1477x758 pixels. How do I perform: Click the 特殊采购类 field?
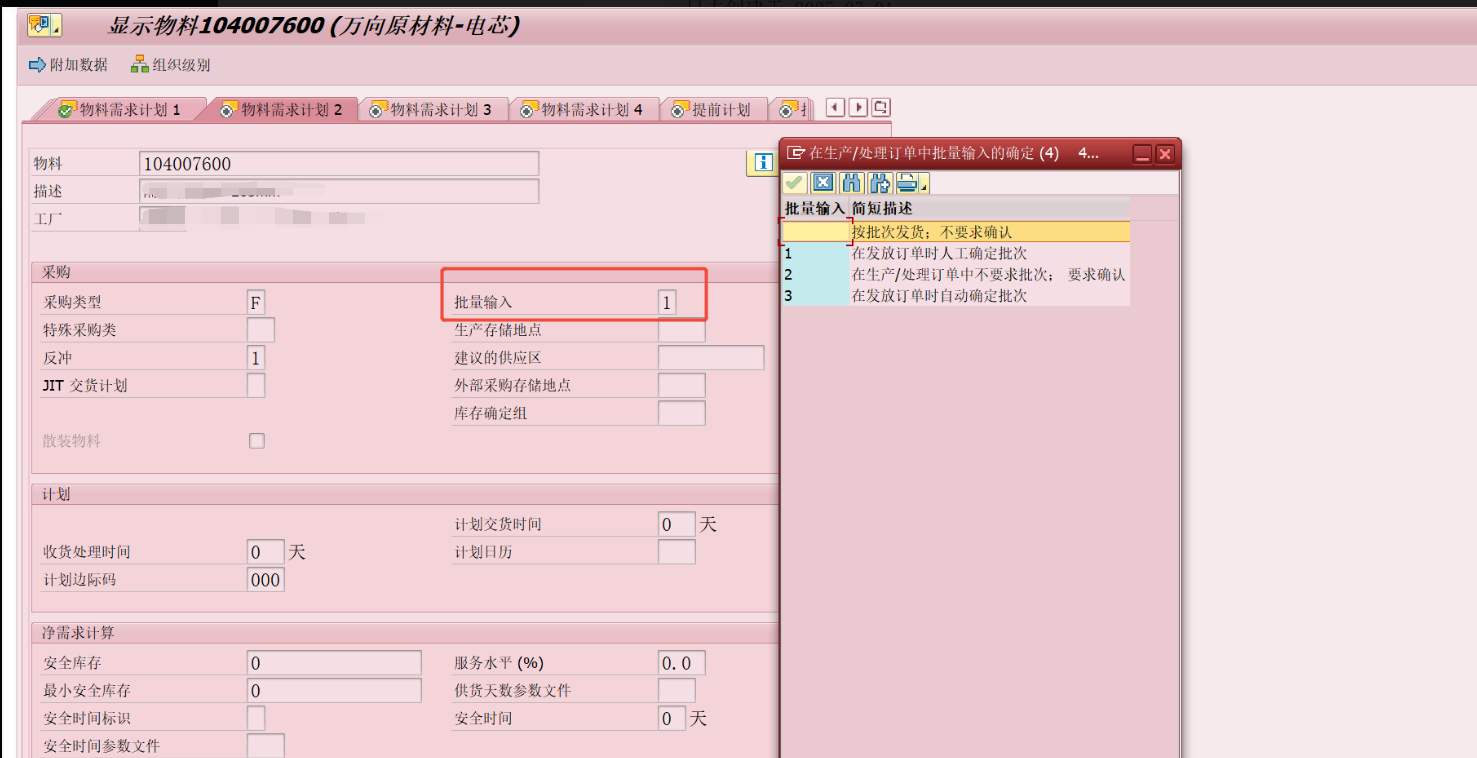tap(260, 330)
